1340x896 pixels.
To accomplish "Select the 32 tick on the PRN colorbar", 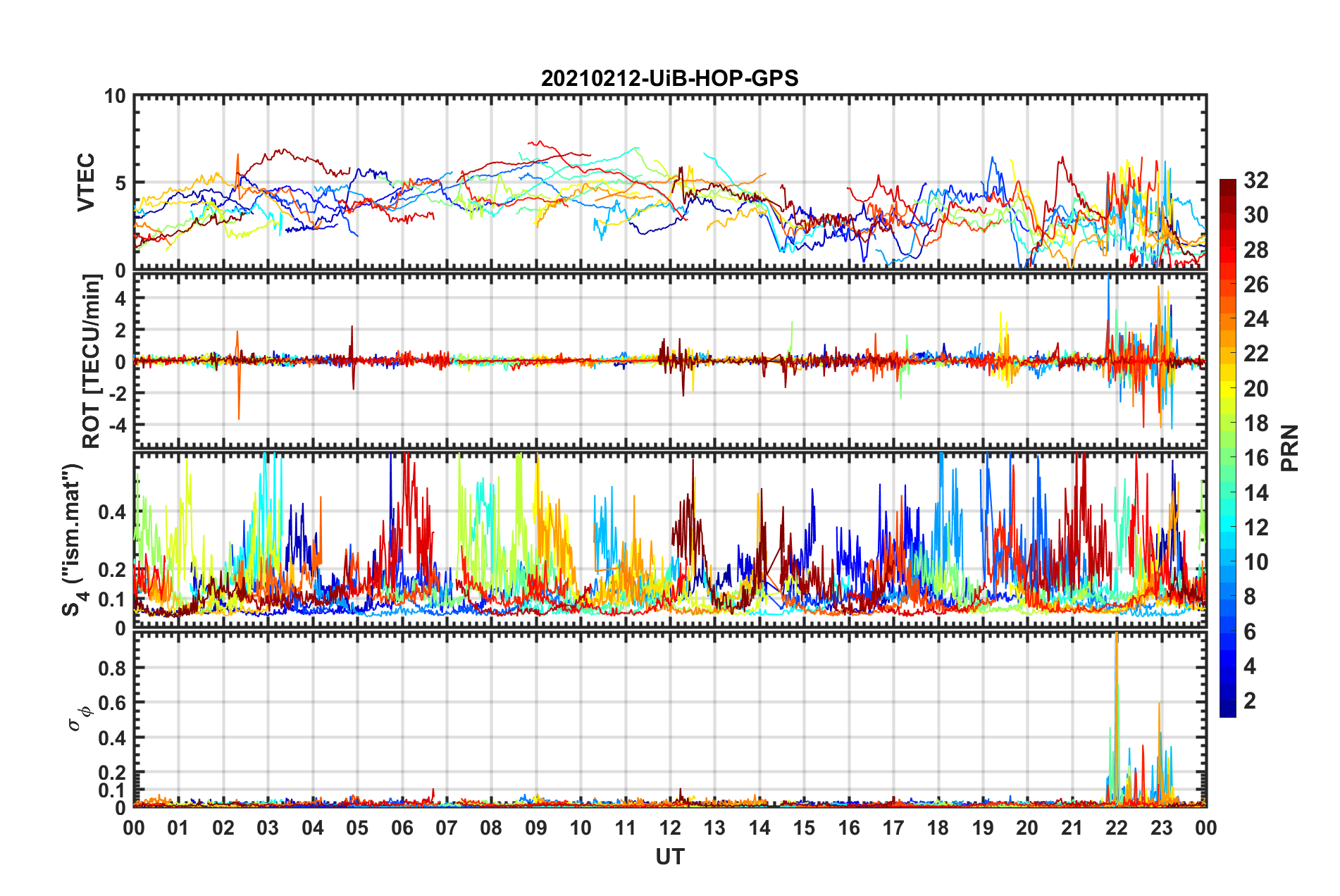I will click(1255, 180).
